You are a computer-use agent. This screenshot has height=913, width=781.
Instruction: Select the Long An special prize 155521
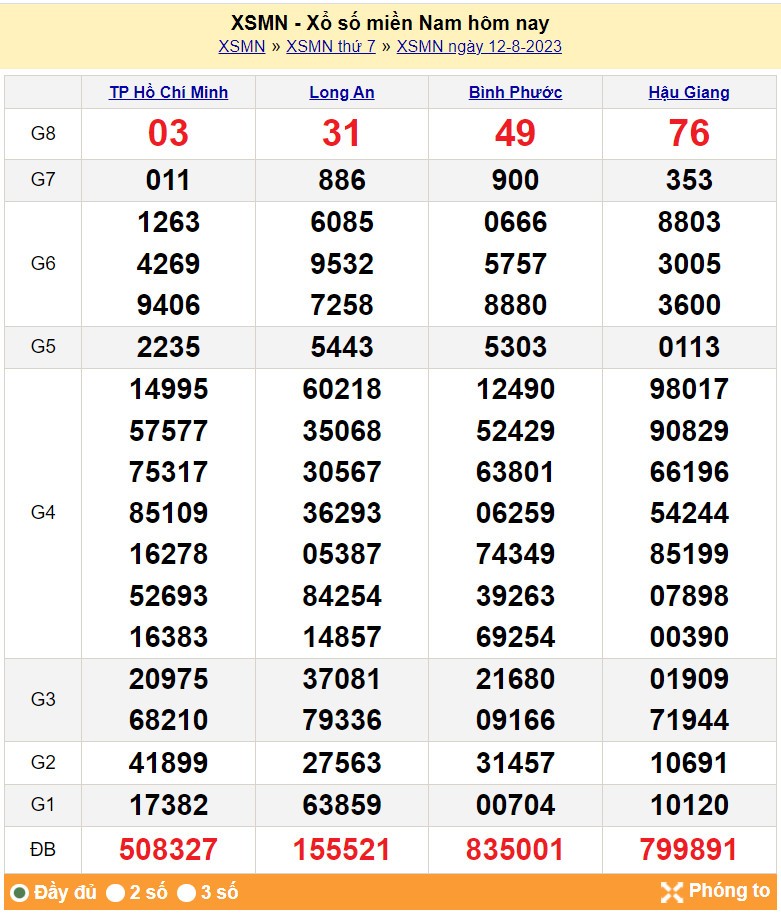pyautogui.click(x=342, y=850)
